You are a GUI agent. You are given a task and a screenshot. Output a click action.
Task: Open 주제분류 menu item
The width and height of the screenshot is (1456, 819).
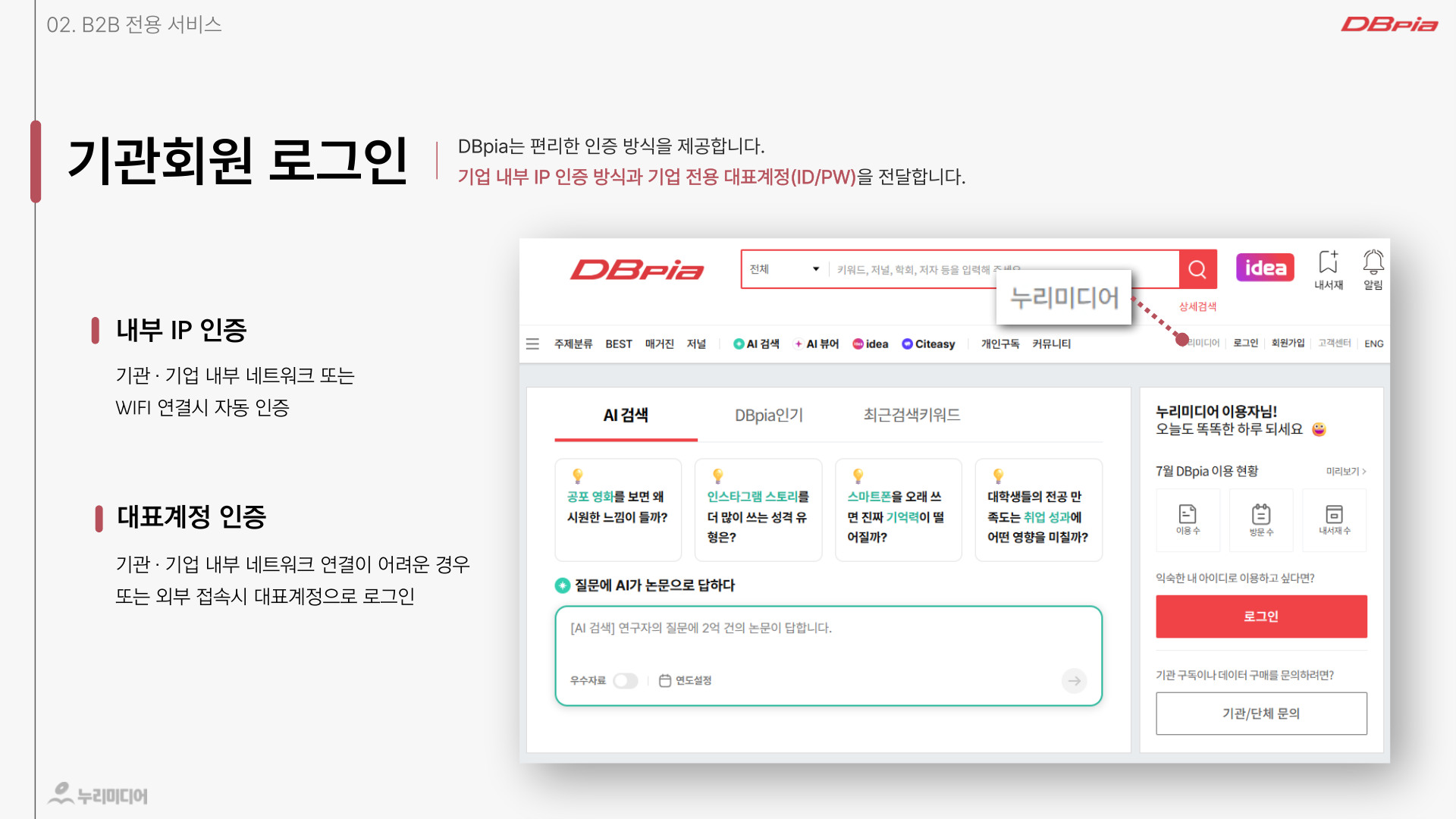(x=573, y=344)
